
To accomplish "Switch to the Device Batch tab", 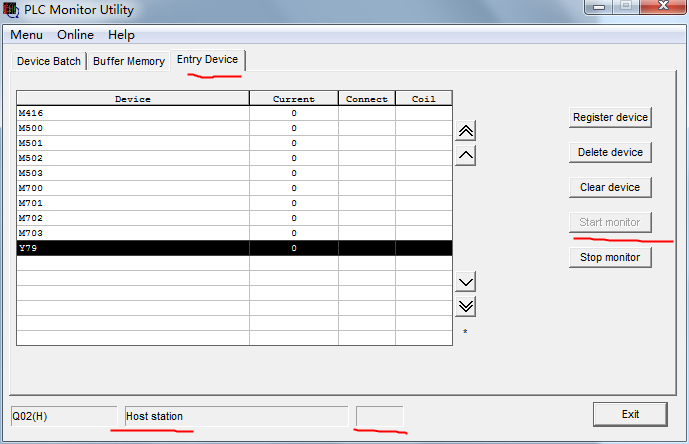I will [x=48, y=61].
